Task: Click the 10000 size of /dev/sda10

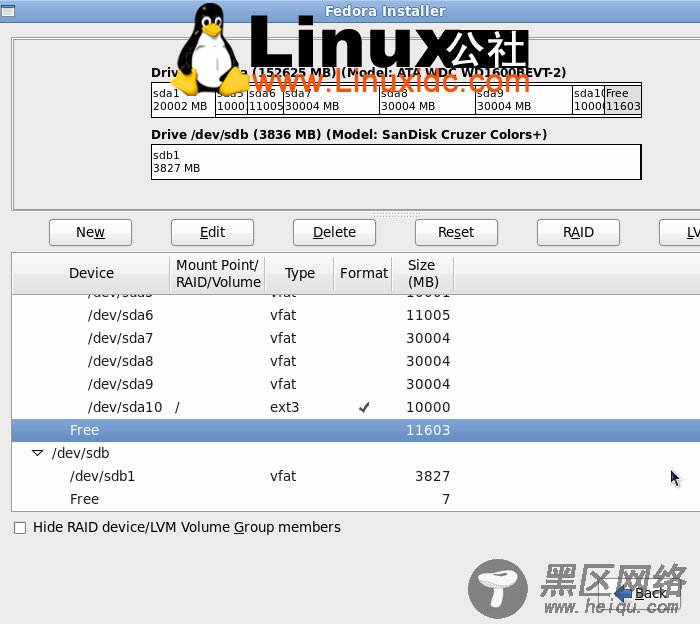Action: pos(428,407)
